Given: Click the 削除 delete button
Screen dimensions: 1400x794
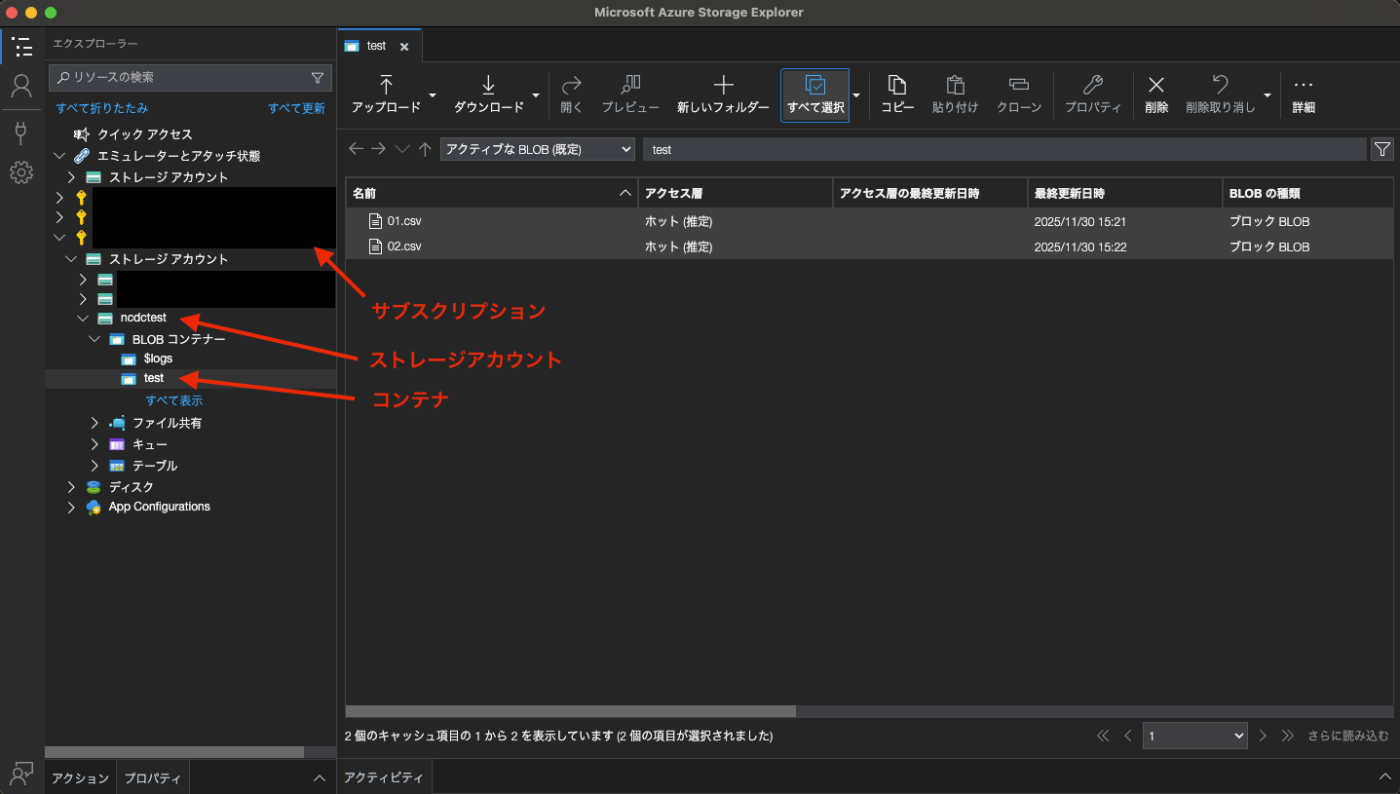Looking at the screenshot, I should tap(1156, 95).
